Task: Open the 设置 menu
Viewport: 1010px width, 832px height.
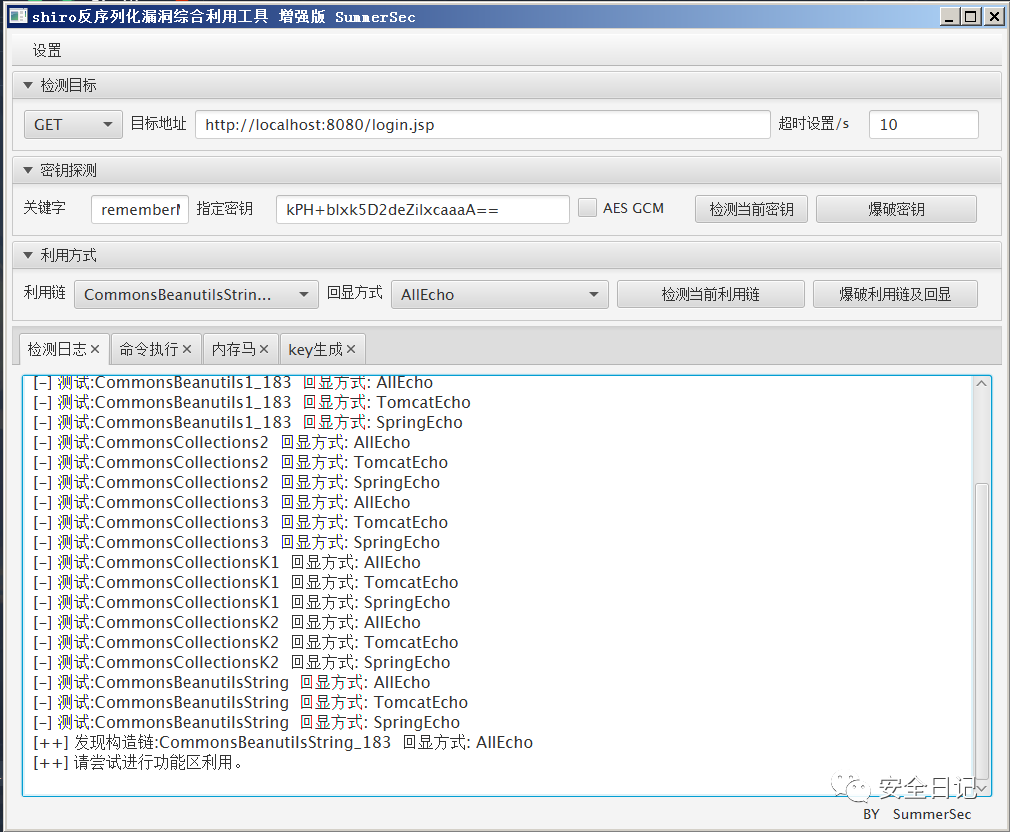Action: 47,50
